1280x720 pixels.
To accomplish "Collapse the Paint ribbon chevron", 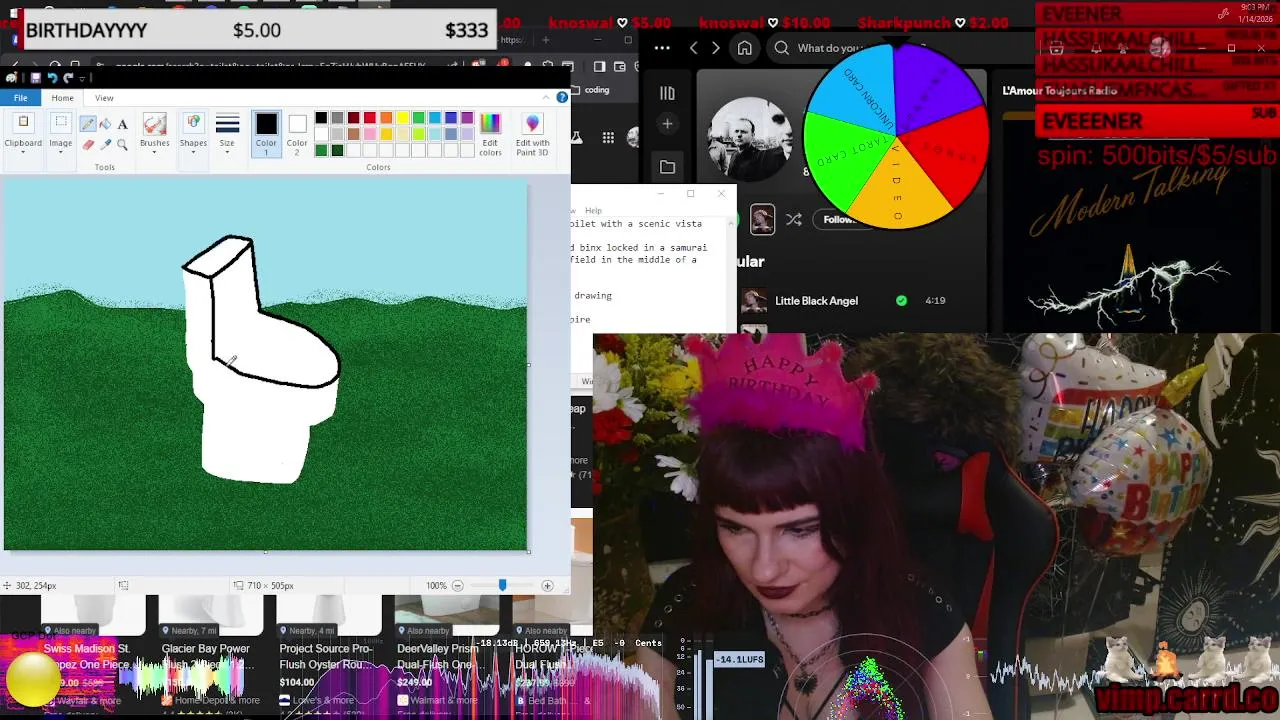I will click(547, 97).
